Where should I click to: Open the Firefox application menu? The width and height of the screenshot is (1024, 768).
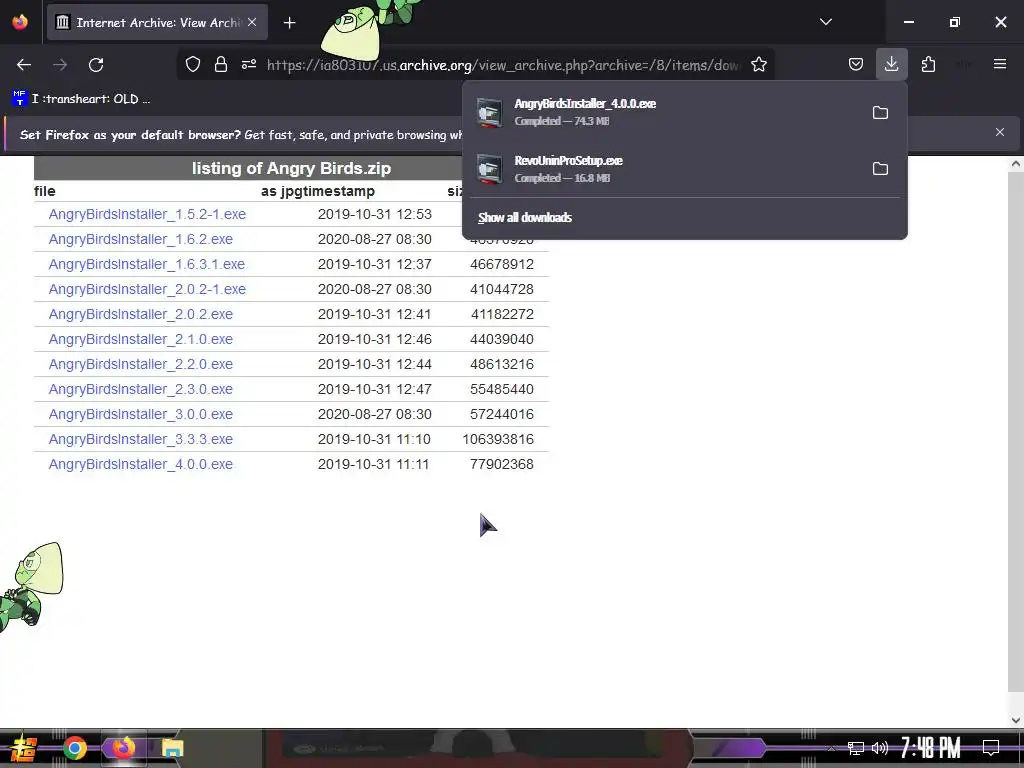pos(1000,64)
